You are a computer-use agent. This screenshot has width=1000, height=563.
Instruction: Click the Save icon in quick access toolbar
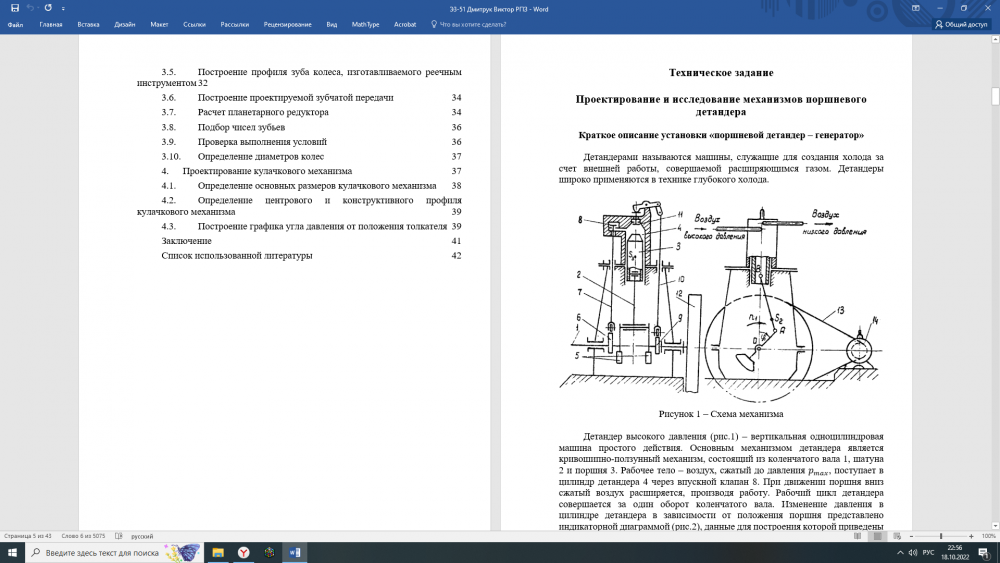click(14, 8)
